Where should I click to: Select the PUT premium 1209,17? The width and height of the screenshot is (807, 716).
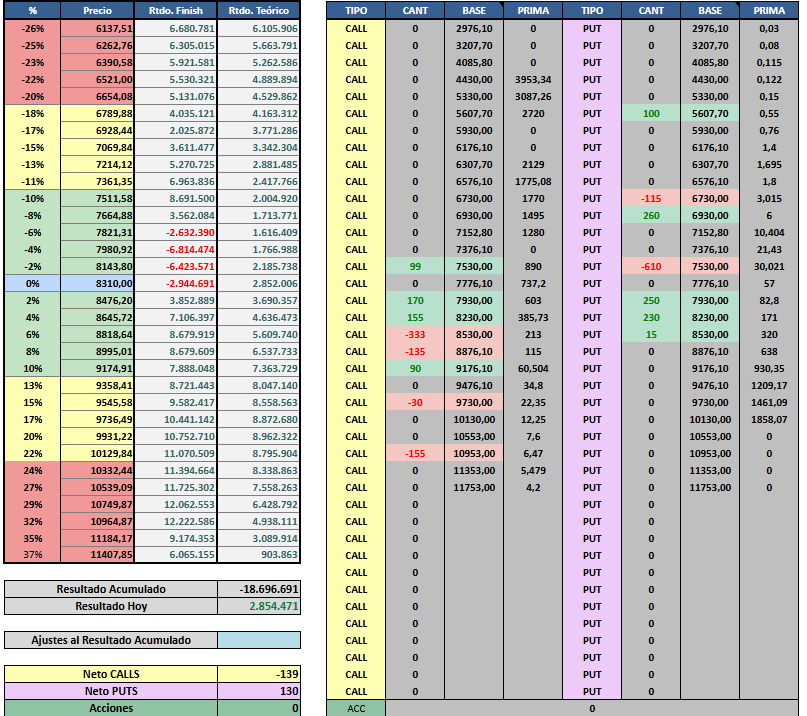click(769, 386)
